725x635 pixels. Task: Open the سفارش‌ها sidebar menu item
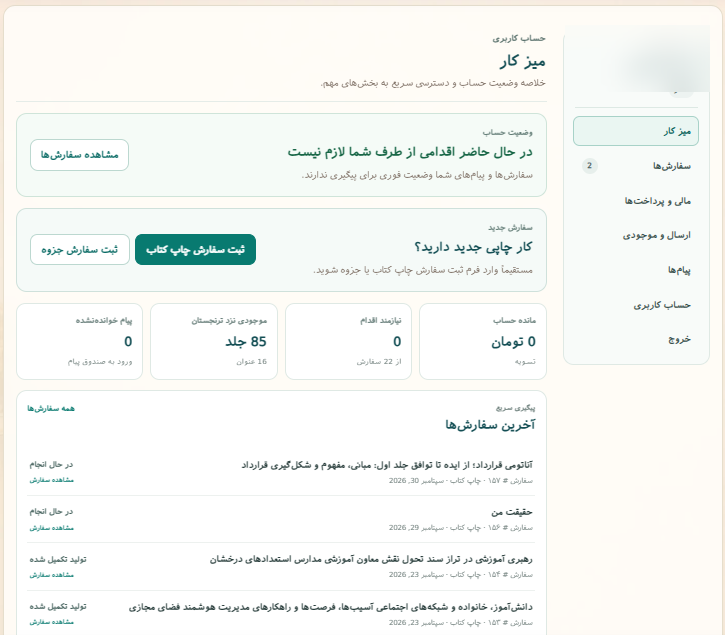pyautogui.click(x=635, y=166)
